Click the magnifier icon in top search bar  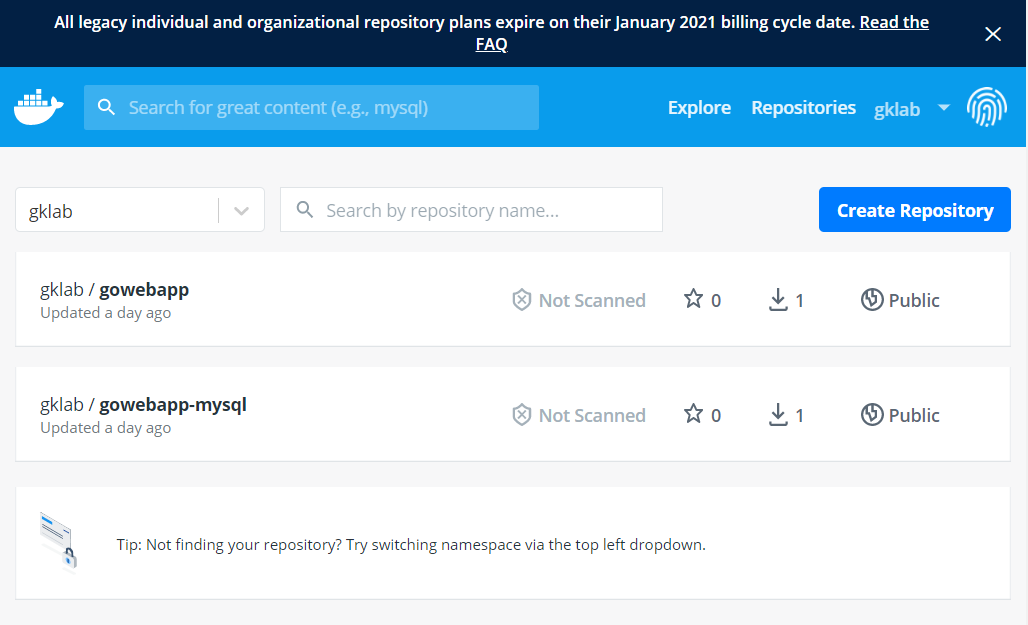(x=106, y=107)
